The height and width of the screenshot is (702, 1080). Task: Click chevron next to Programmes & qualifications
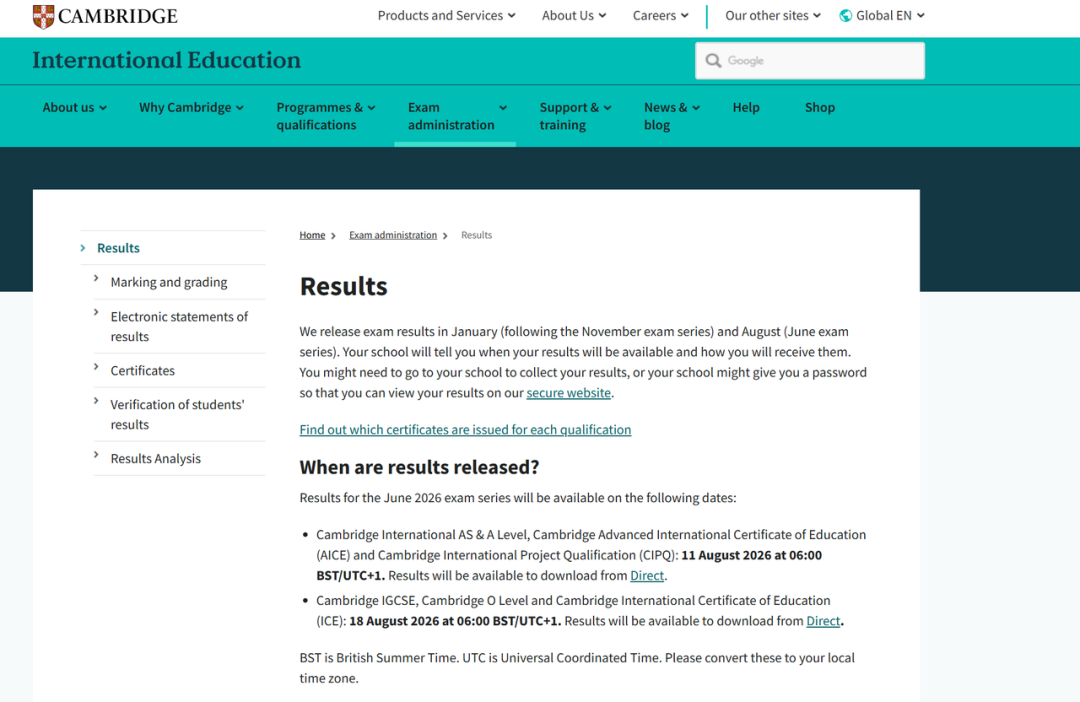[371, 108]
